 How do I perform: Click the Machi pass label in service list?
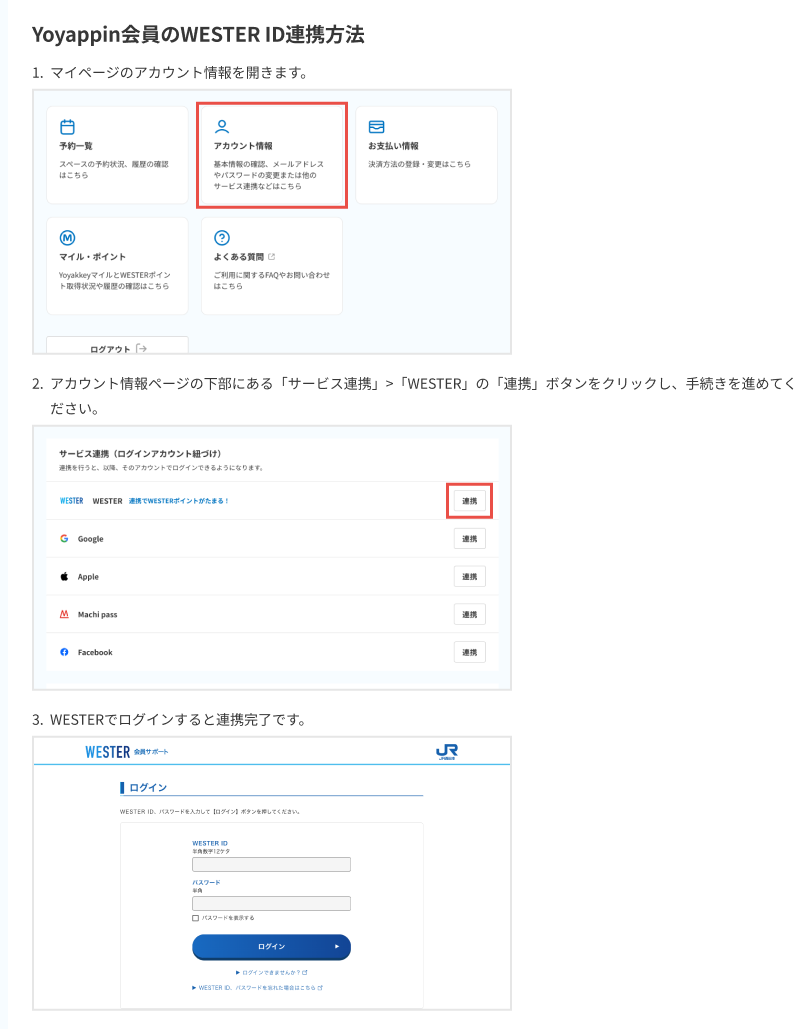(x=97, y=614)
